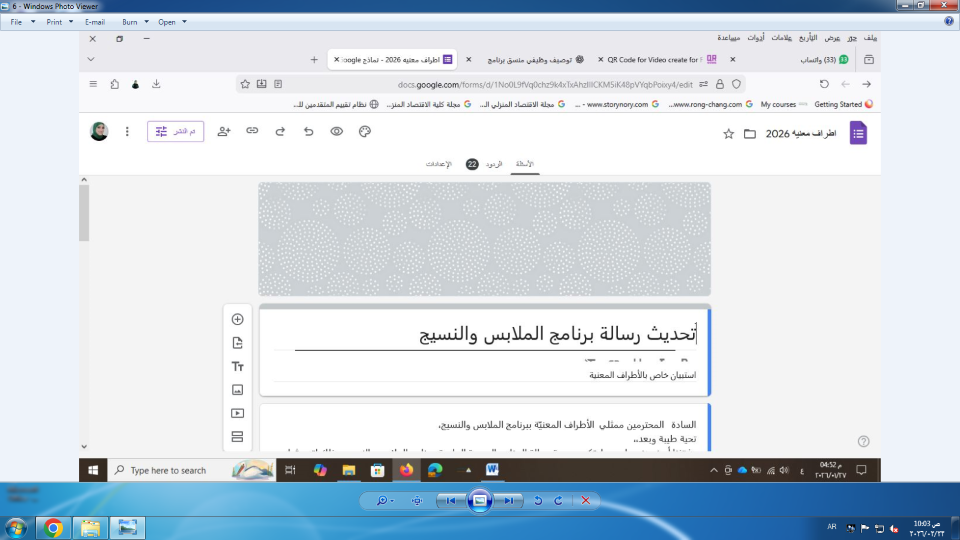Play slideshow in Photo Viewer

(480, 500)
